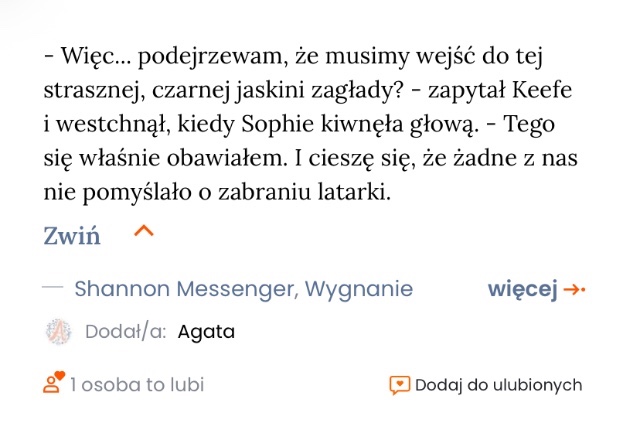Click the orange arrow beside więcej
Viewport: 640px width, 439px height.
(574, 290)
